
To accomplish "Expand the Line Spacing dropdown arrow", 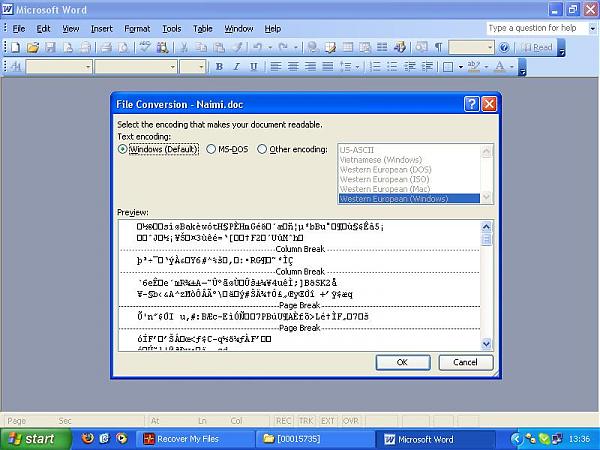I will [357, 67].
